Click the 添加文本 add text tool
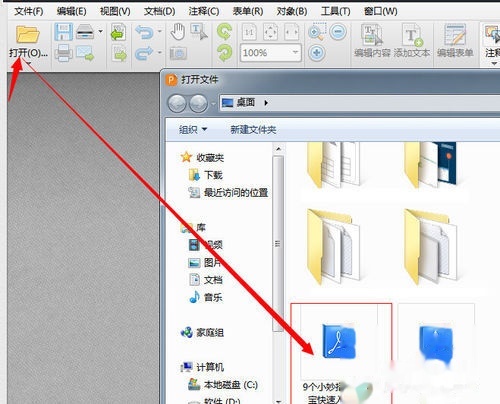 coord(412,41)
